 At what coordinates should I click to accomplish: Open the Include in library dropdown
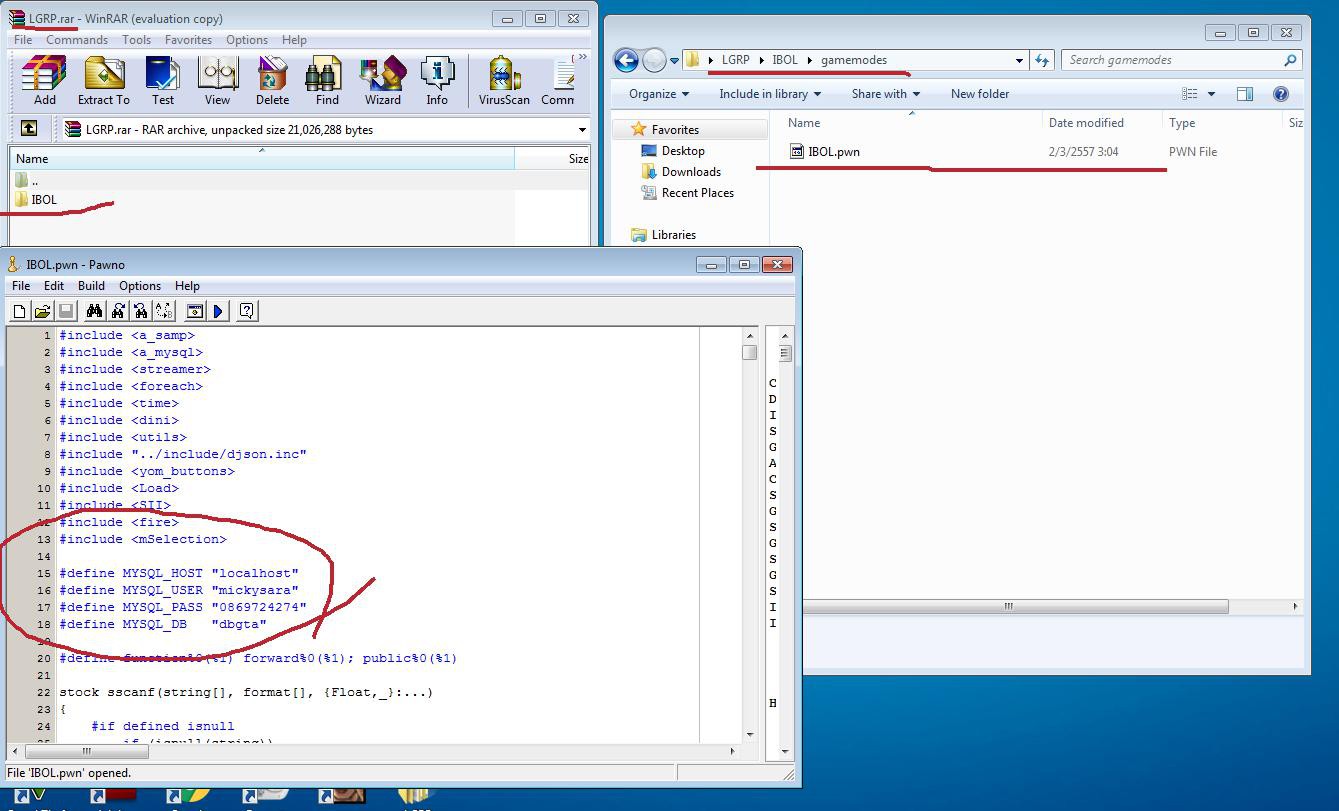tap(769, 94)
